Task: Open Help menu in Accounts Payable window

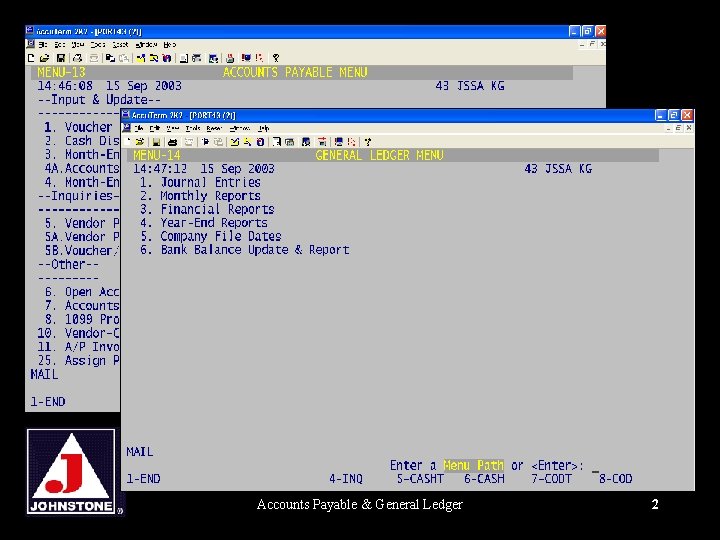Action: point(169,45)
